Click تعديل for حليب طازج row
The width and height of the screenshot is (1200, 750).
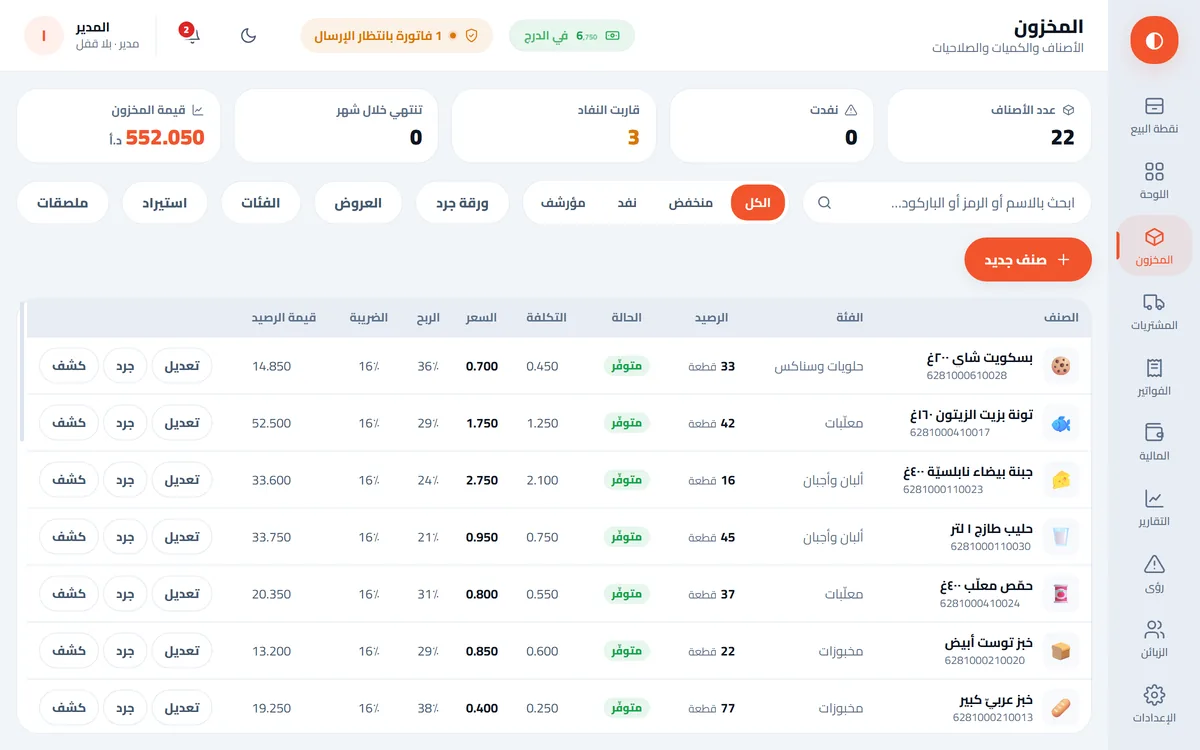click(182, 537)
